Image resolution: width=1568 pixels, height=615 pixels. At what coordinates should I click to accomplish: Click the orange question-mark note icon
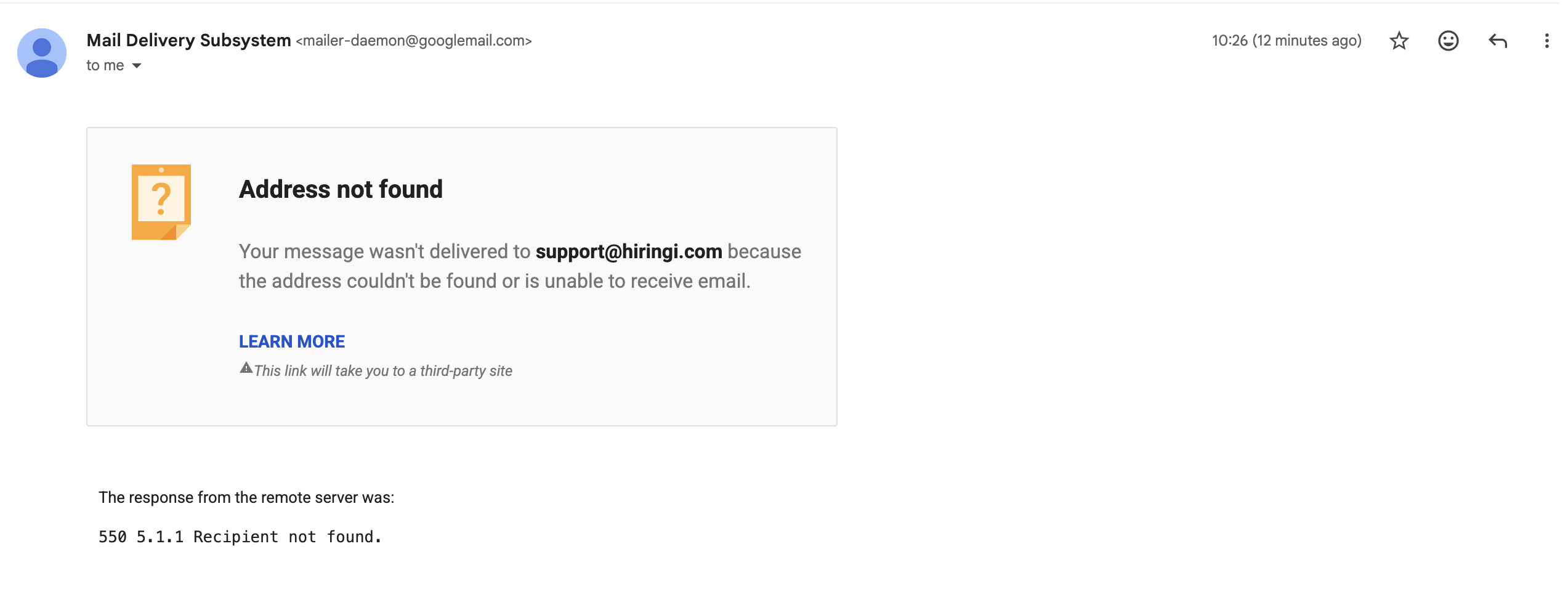tap(161, 202)
